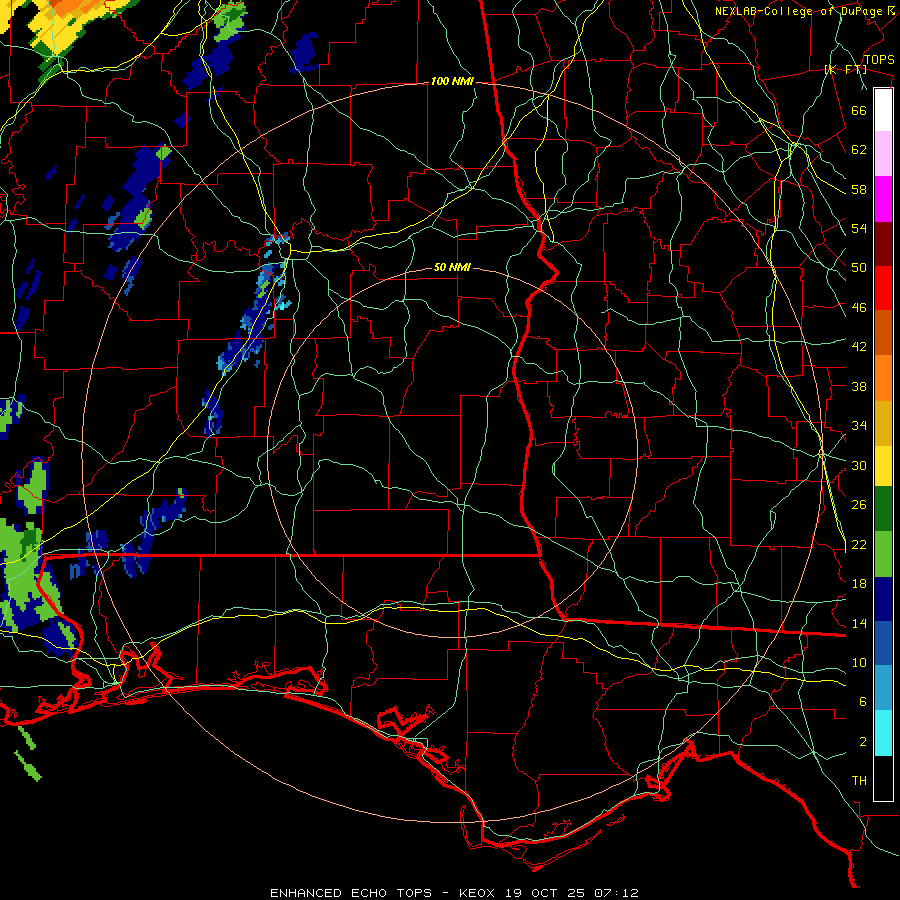Select the "22" legend value

pos(859,544)
